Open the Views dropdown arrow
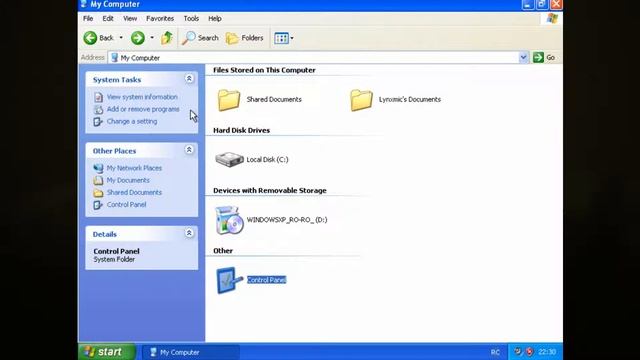Image resolution: width=640 pixels, height=360 pixels. [292, 38]
